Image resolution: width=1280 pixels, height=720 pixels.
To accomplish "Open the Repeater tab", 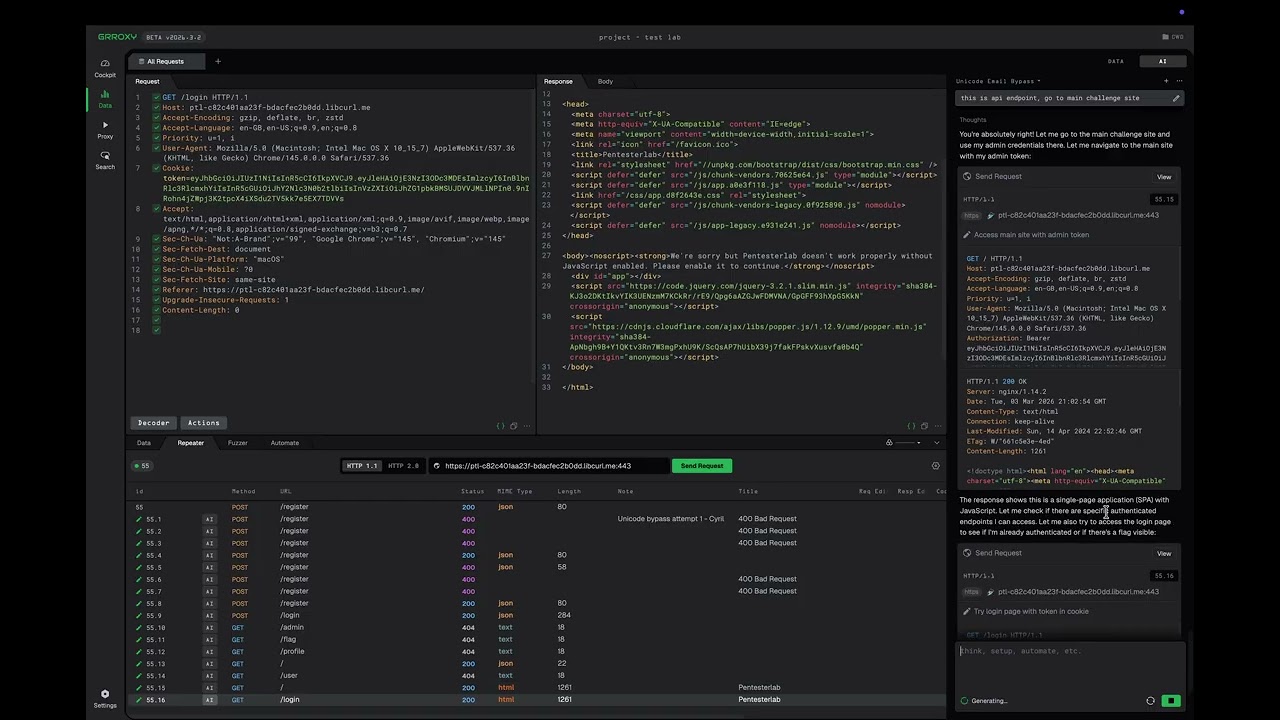I will click(190, 442).
